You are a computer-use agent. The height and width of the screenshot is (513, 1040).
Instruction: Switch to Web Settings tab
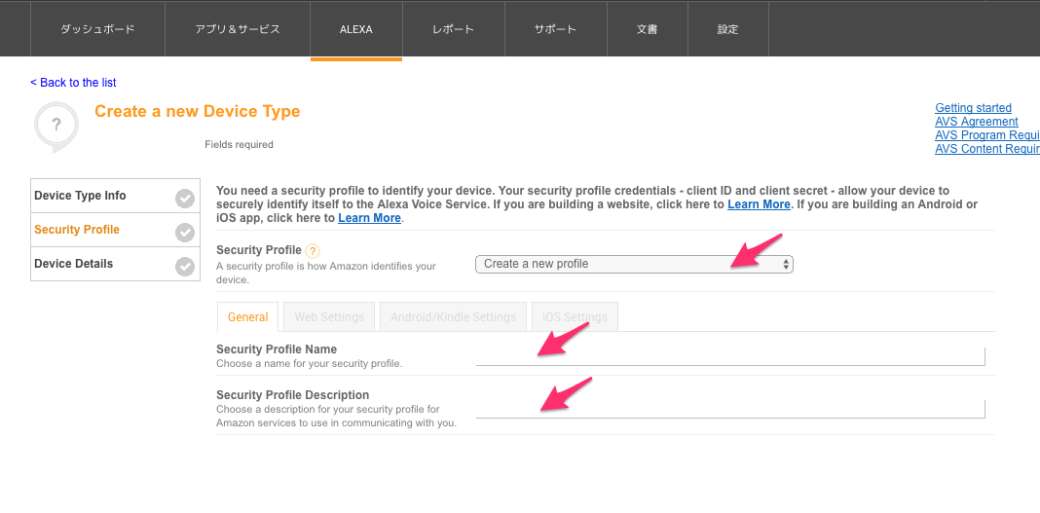pos(329,317)
